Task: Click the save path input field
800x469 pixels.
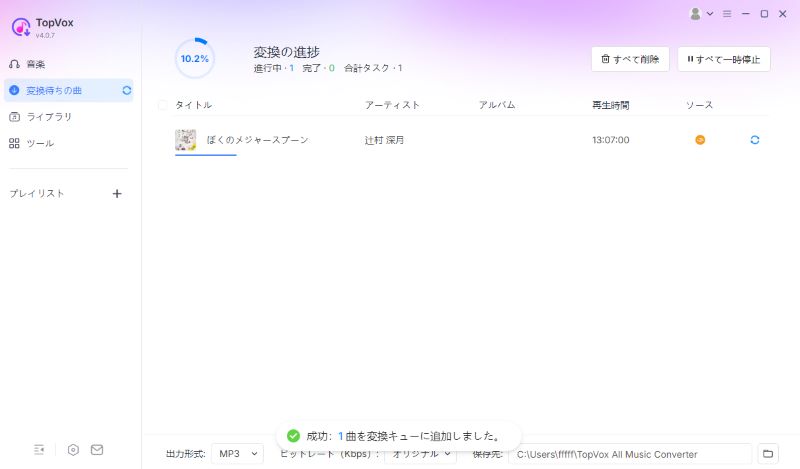Action: click(x=630, y=454)
